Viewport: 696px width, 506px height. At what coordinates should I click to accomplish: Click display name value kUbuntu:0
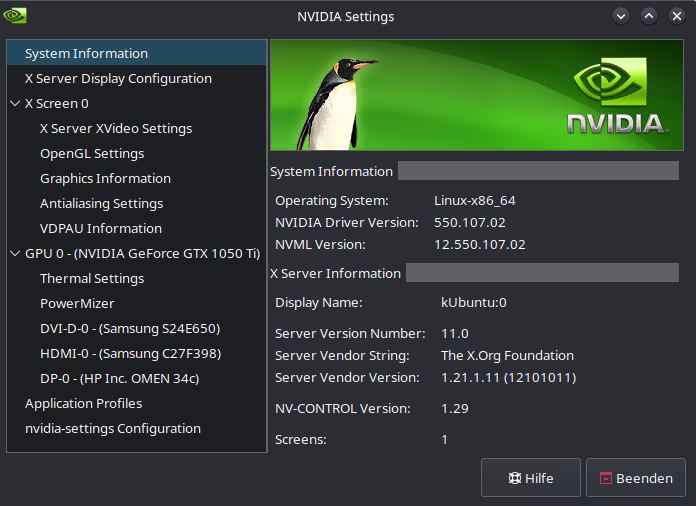coord(474,303)
